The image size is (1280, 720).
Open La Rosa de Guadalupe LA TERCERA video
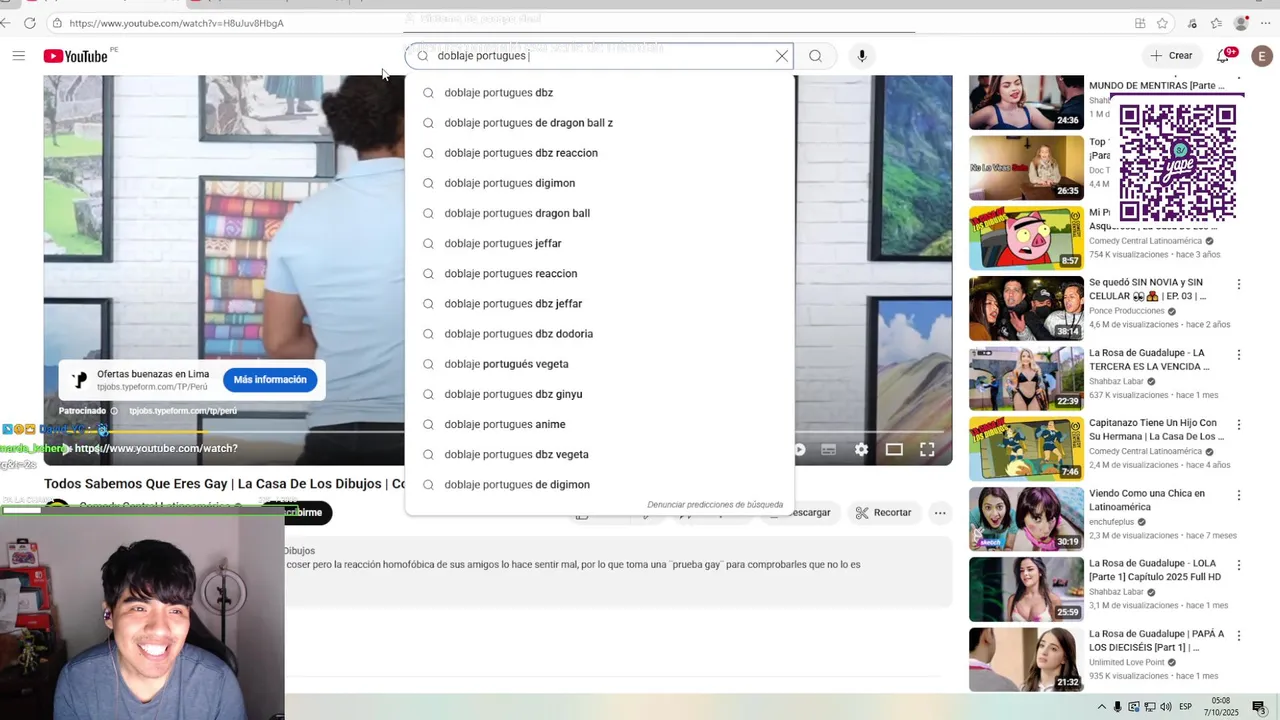point(1026,379)
